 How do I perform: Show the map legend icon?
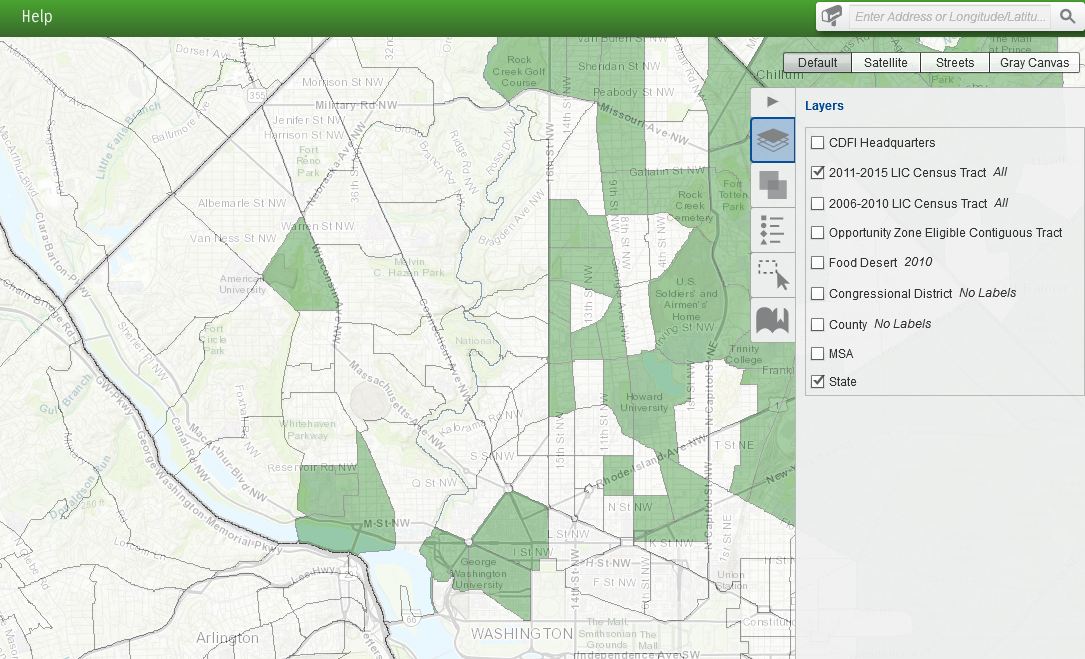(772, 230)
